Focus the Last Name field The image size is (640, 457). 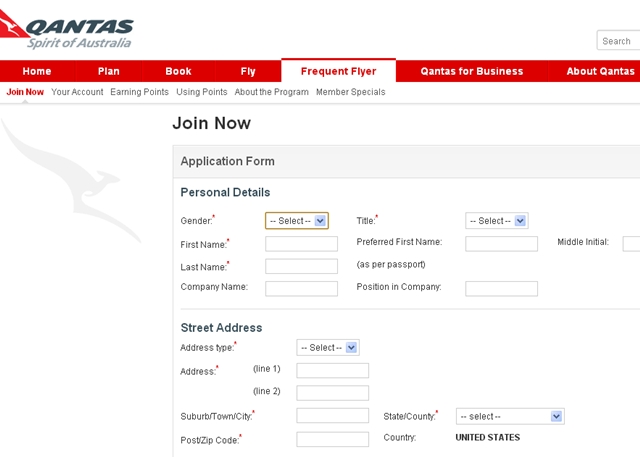[x=301, y=266]
